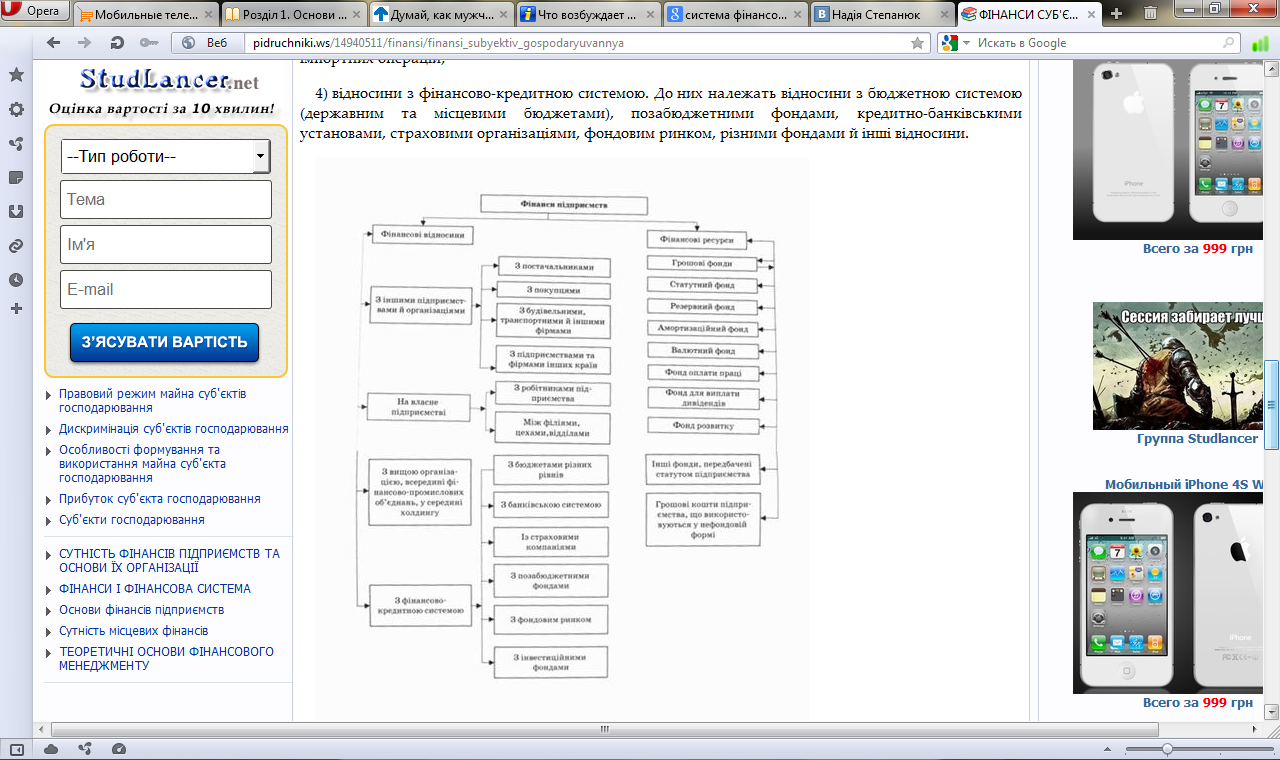Open the History clock icon in sidebar

point(16,280)
